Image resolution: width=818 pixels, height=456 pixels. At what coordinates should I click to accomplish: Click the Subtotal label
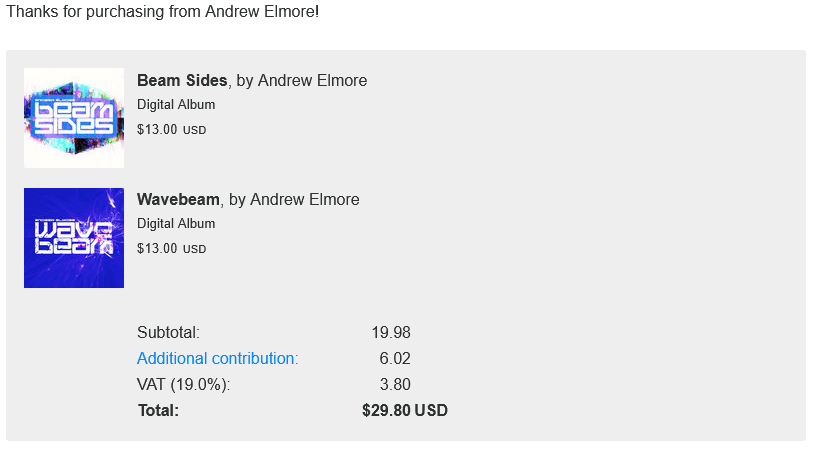[x=168, y=333]
